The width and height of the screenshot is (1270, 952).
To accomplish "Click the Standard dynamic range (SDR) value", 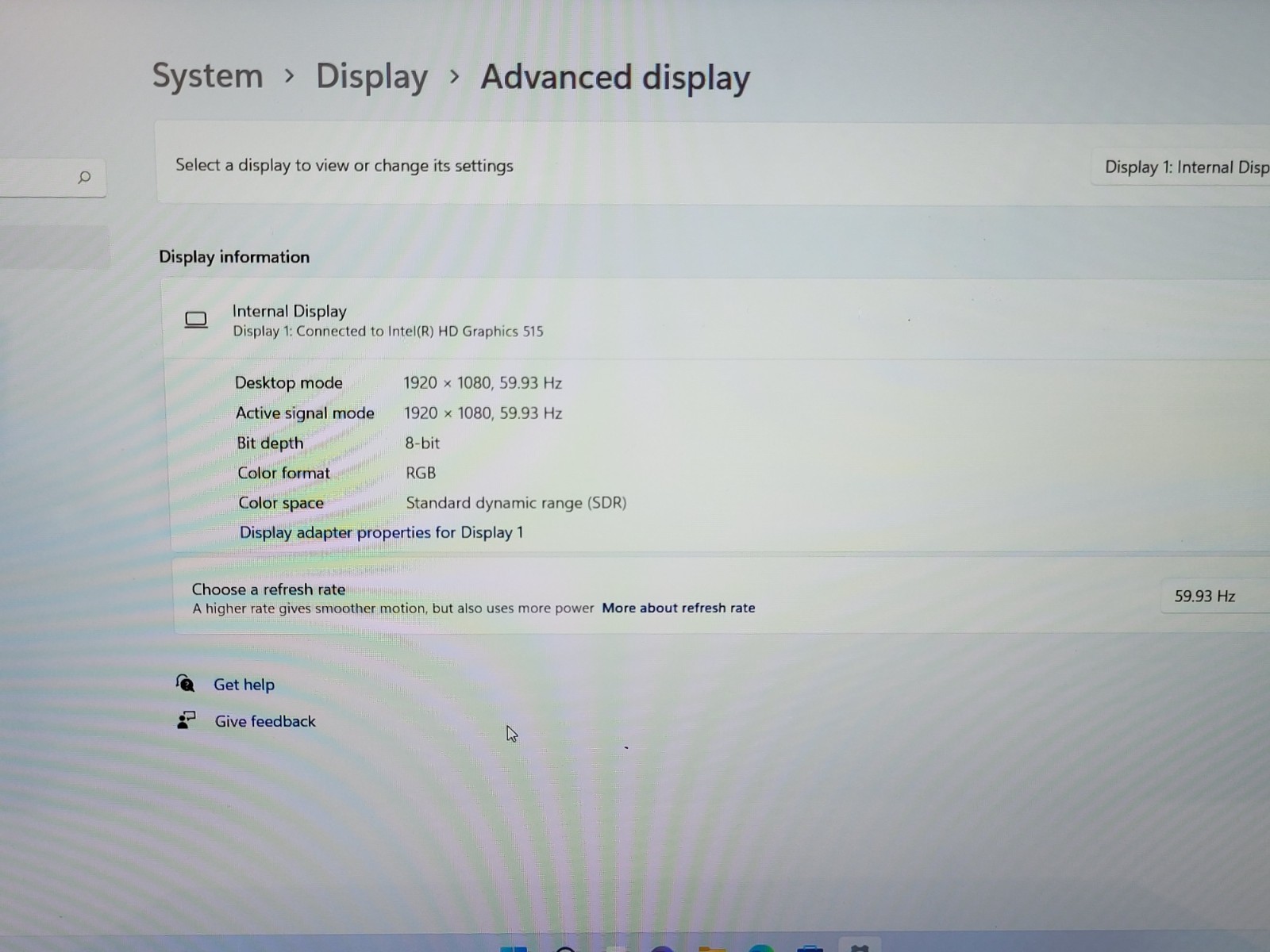I will coord(516,502).
